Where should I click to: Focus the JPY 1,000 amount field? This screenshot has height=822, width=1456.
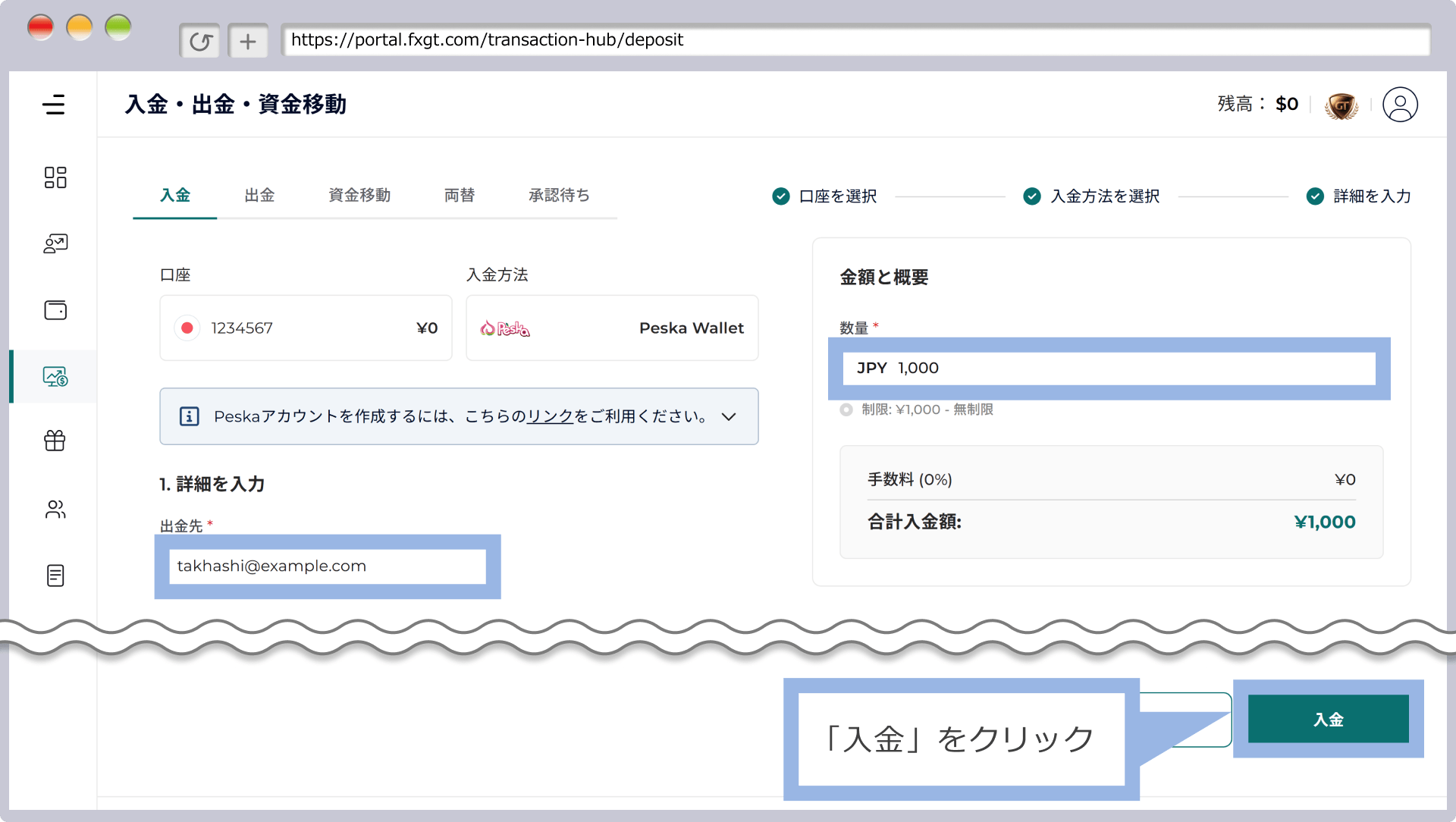pyautogui.click(x=1109, y=369)
